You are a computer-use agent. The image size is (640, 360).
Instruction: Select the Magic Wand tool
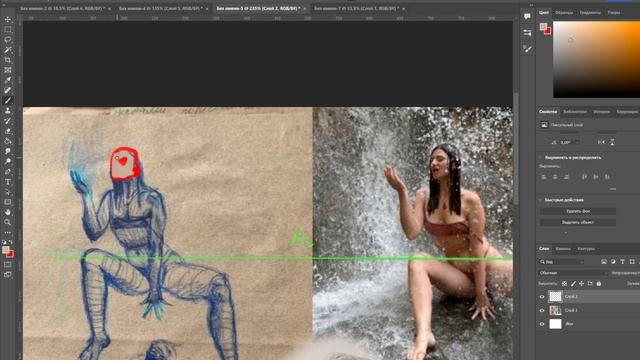8,50
